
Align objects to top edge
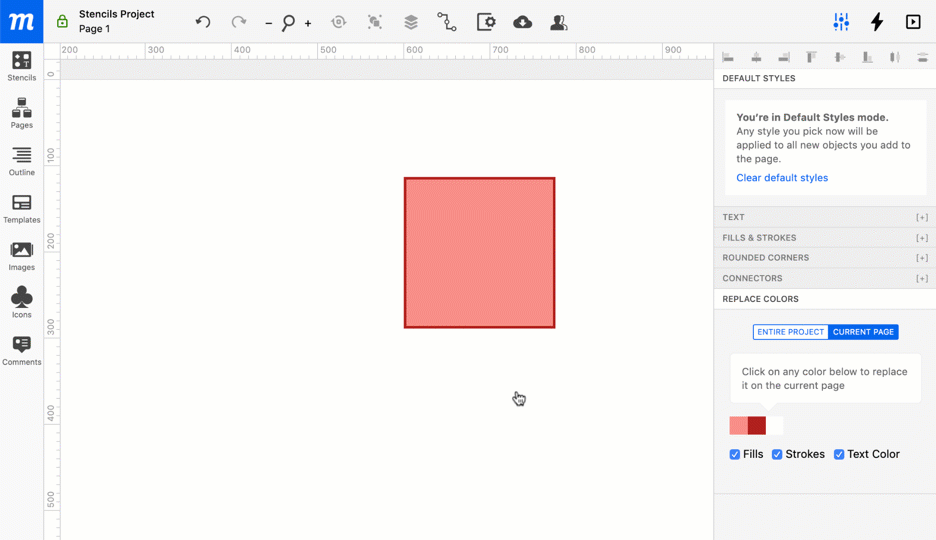811,57
